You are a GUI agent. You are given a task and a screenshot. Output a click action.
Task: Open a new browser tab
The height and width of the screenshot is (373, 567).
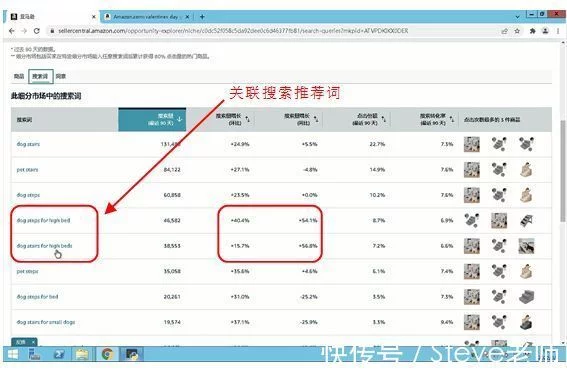202,17
